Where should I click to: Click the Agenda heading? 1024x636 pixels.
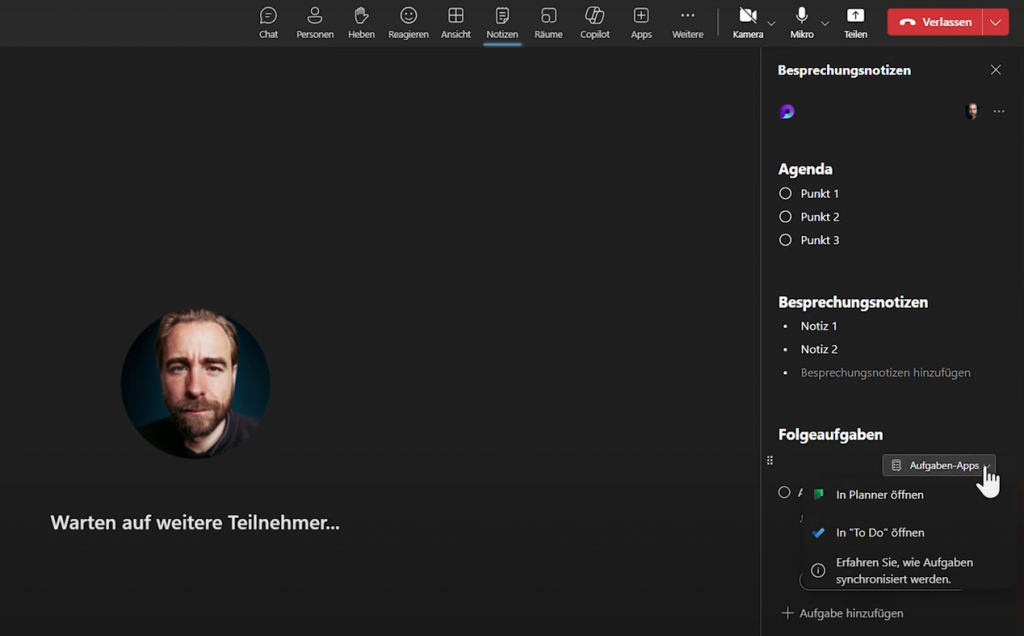(x=805, y=169)
